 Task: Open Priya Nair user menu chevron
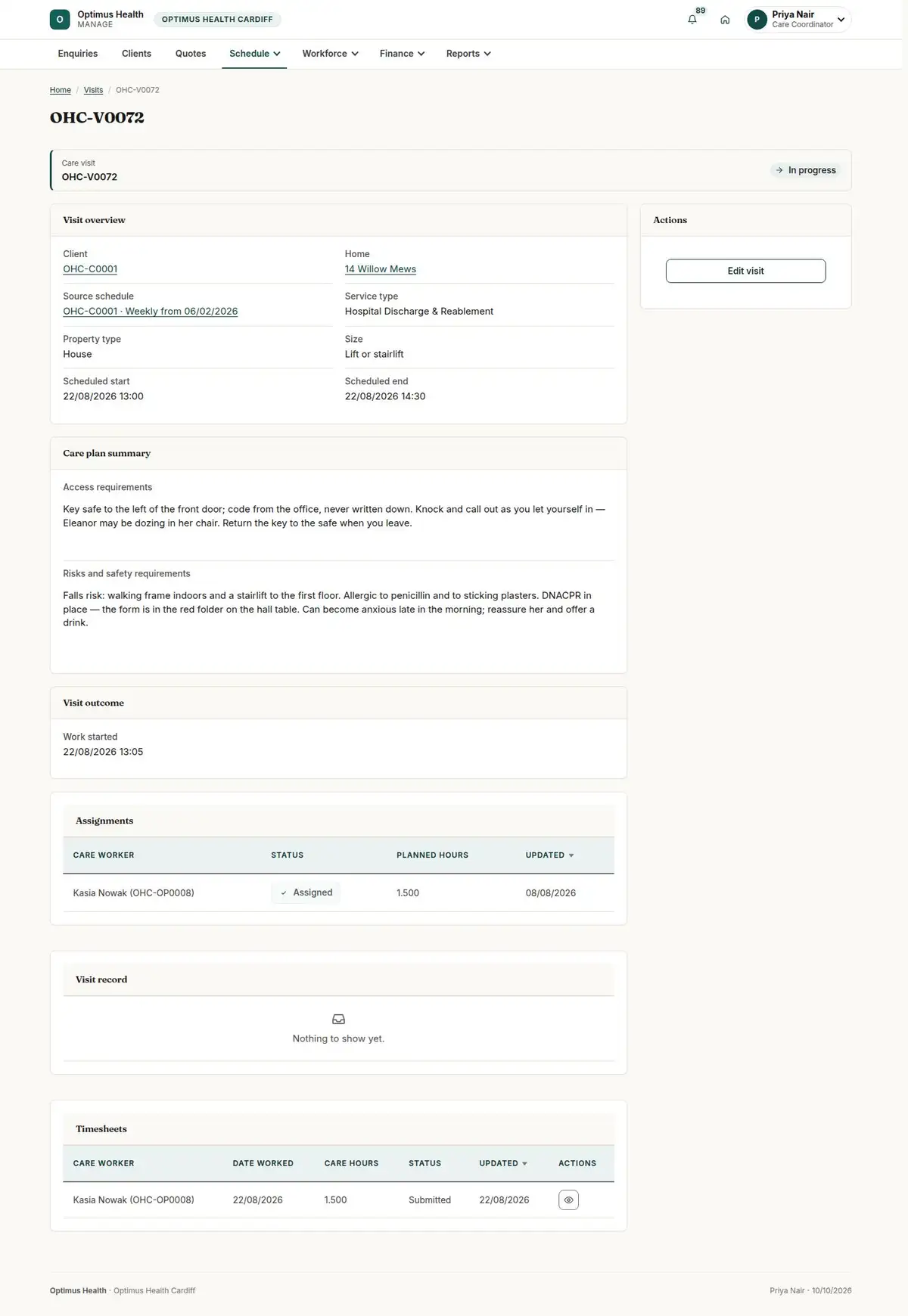pos(841,20)
